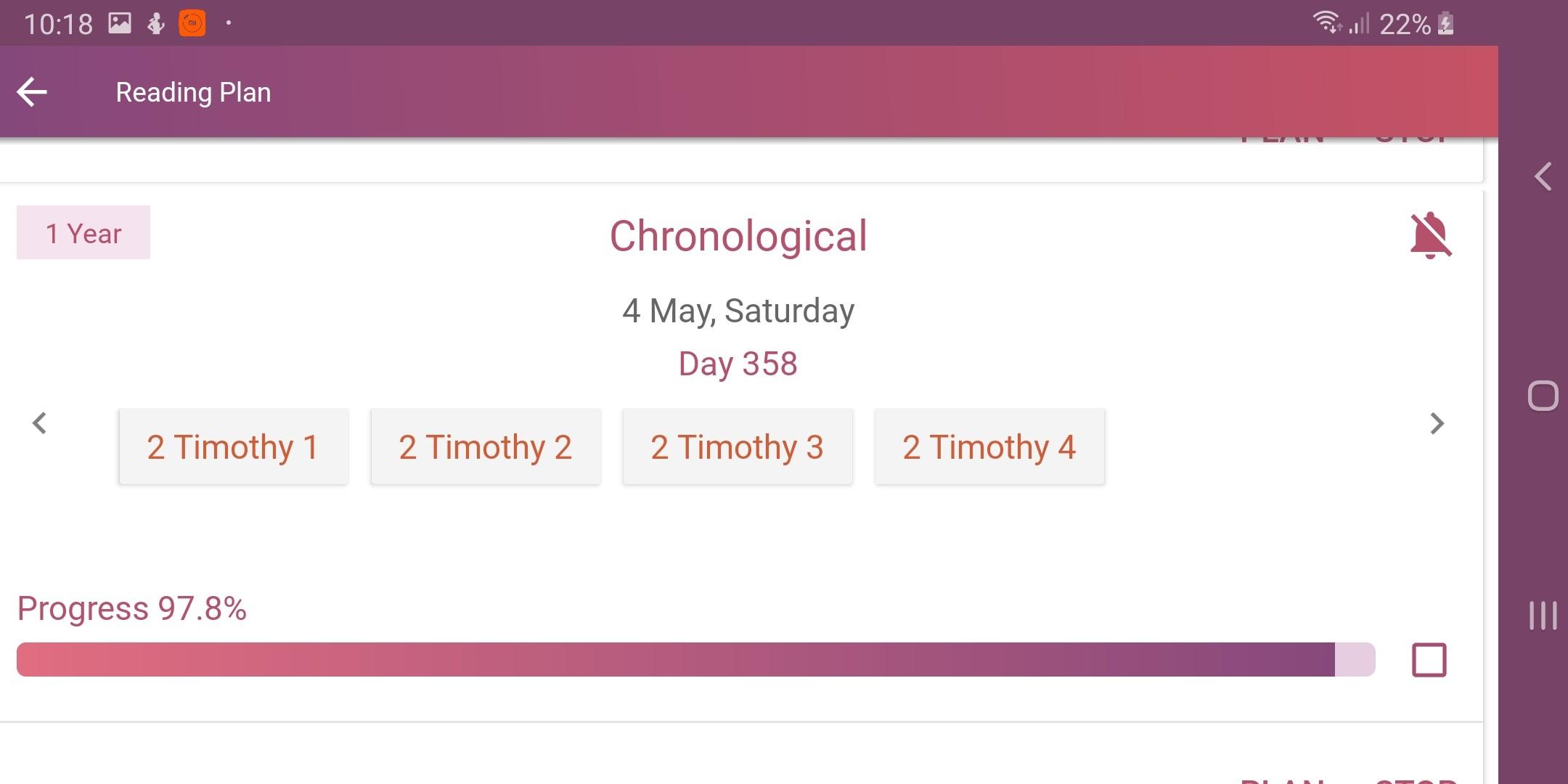1568x784 pixels.
Task: Tap the orange Mi app notification icon
Action: (x=192, y=23)
